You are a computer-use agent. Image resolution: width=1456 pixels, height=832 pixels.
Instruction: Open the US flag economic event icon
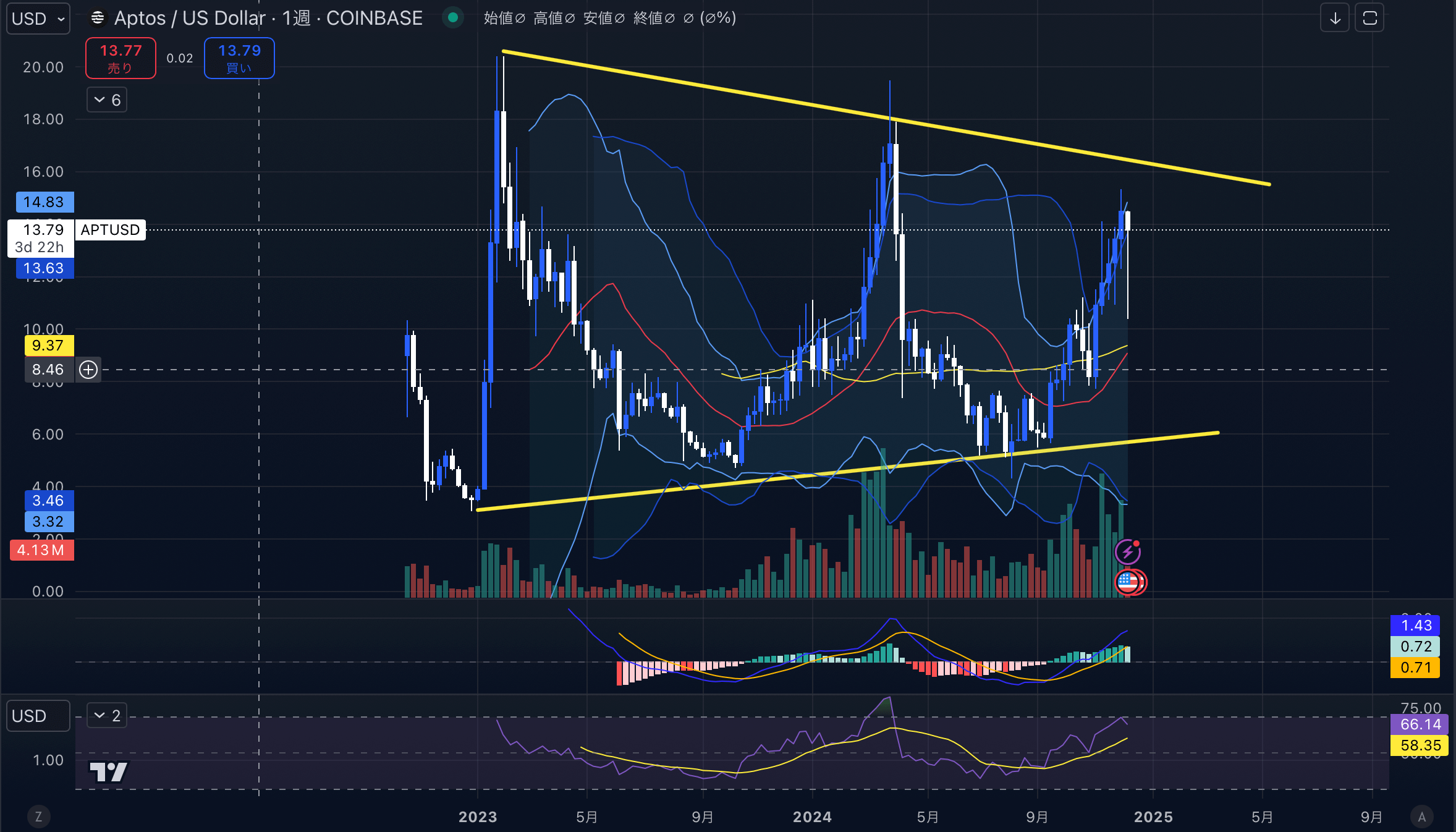(x=1128, y=582)
